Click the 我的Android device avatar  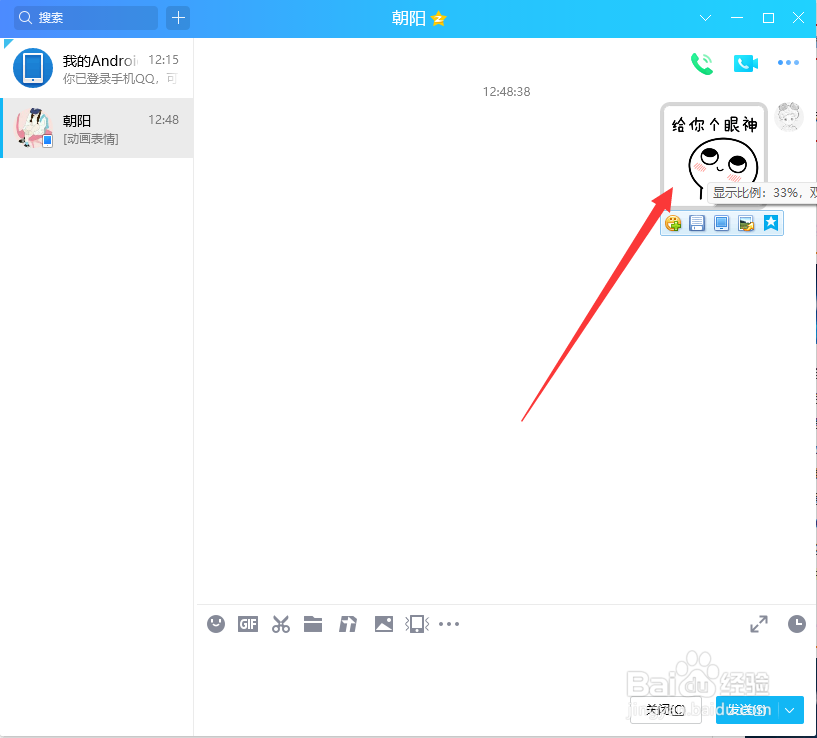pos(33,68)
